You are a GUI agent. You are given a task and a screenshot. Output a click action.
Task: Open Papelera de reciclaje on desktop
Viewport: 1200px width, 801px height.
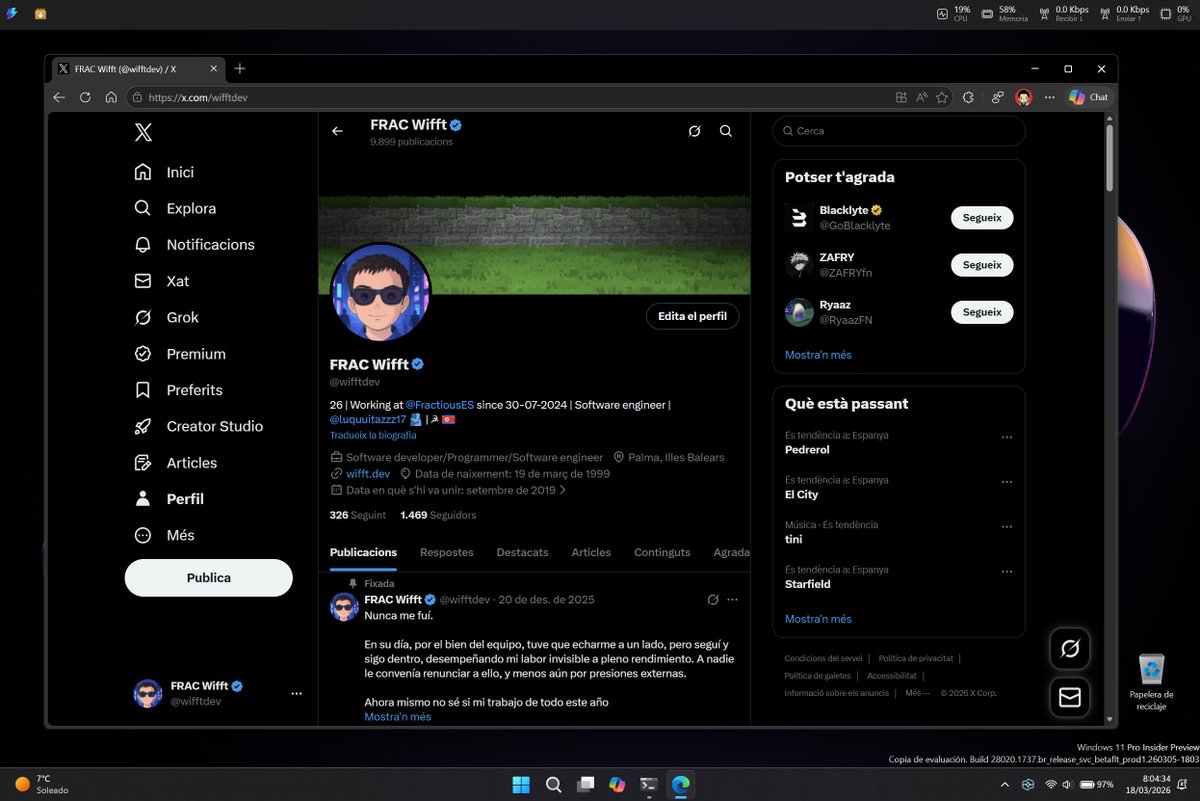click(1152, 682)
